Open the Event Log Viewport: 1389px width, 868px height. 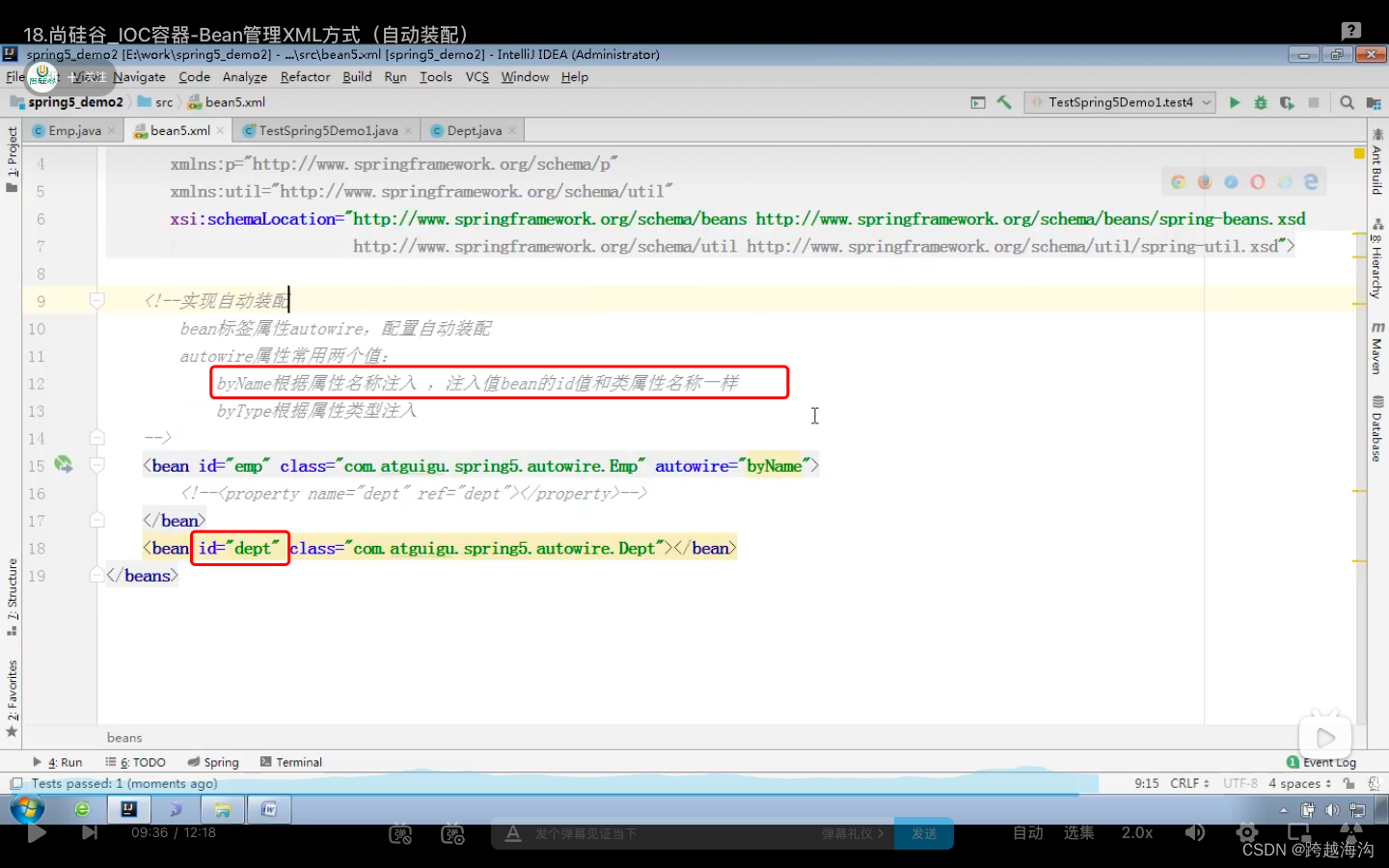click(1321, 762)
